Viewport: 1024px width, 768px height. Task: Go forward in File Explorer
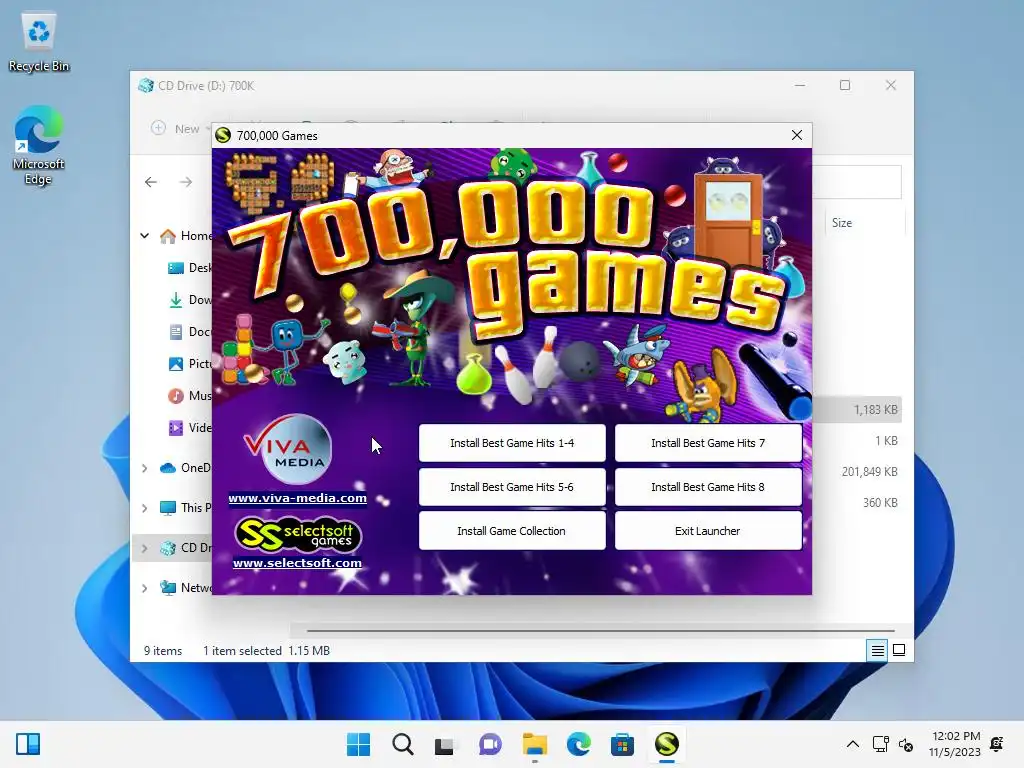[186, 182]
